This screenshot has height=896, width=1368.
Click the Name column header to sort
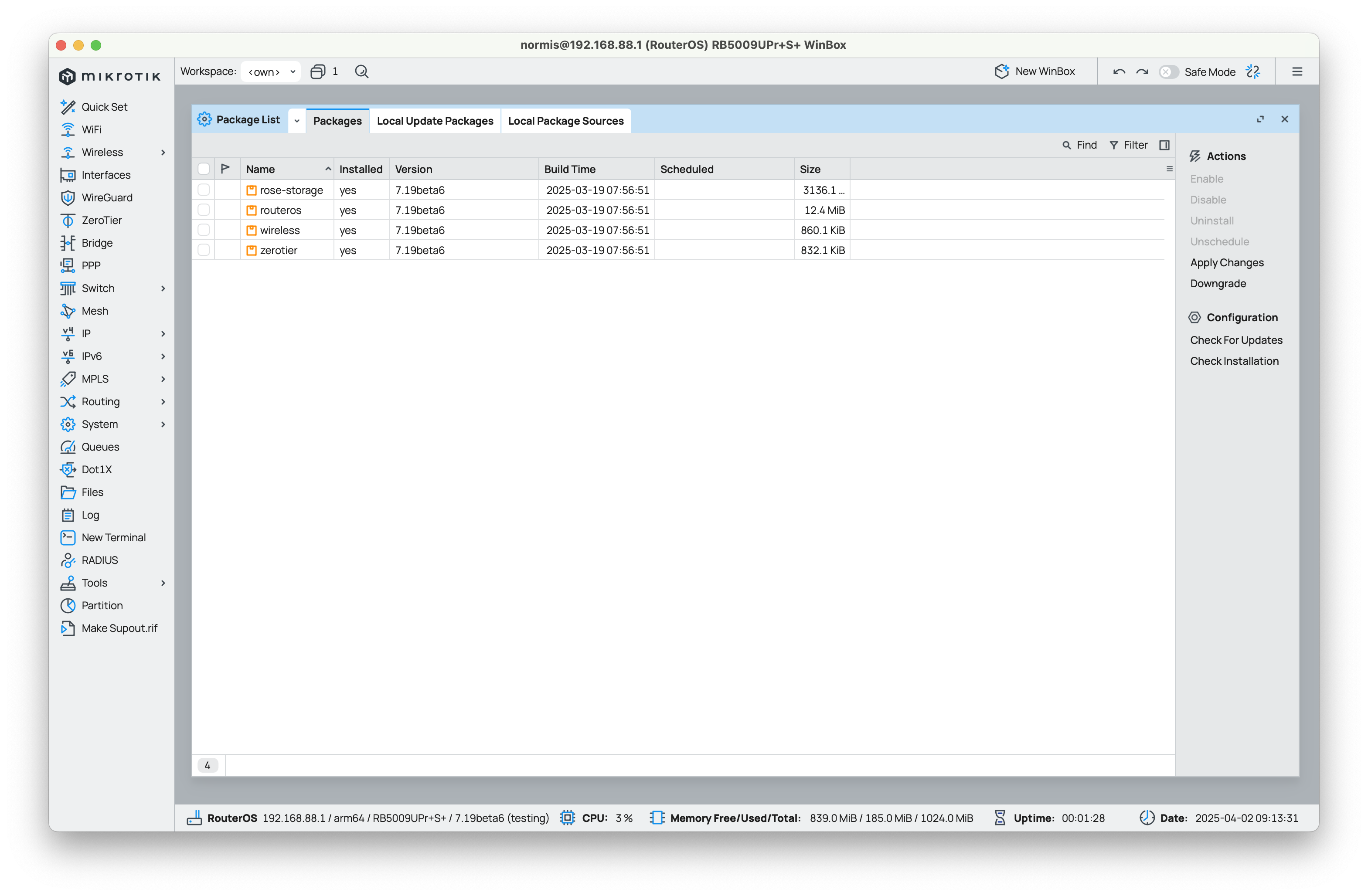260,168
